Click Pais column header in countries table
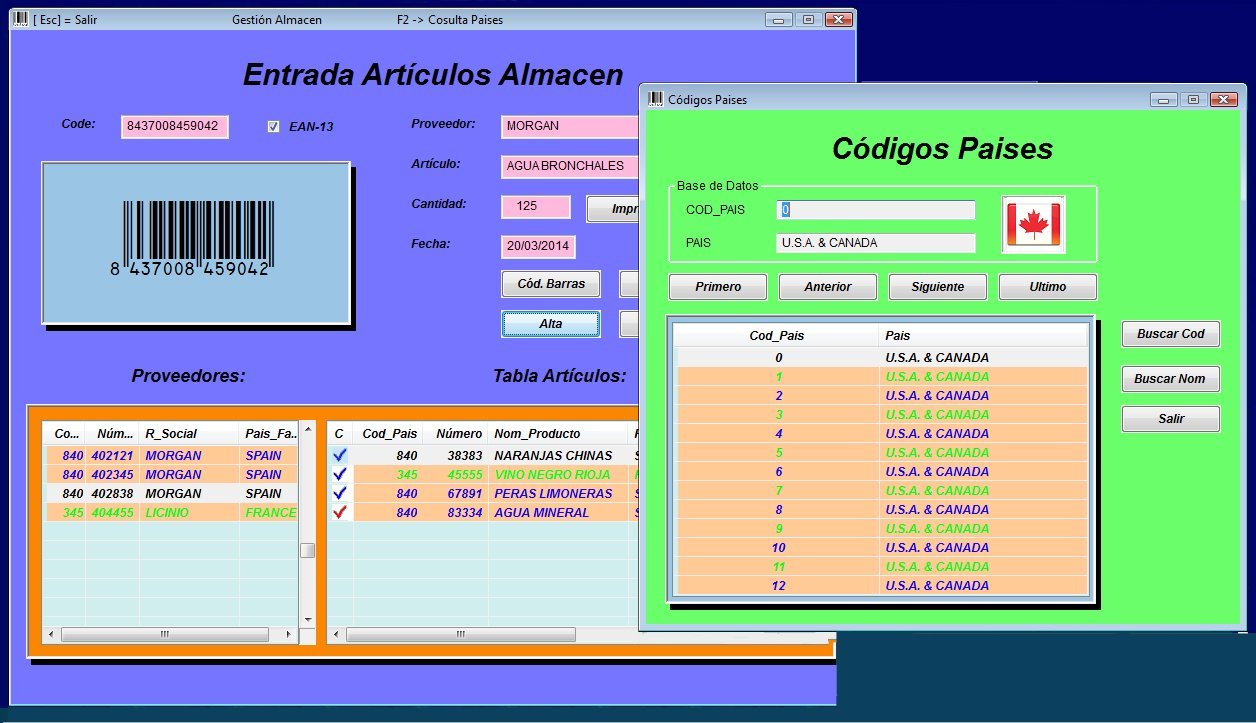Screen dimensions: 1256x723 point(983,336)
